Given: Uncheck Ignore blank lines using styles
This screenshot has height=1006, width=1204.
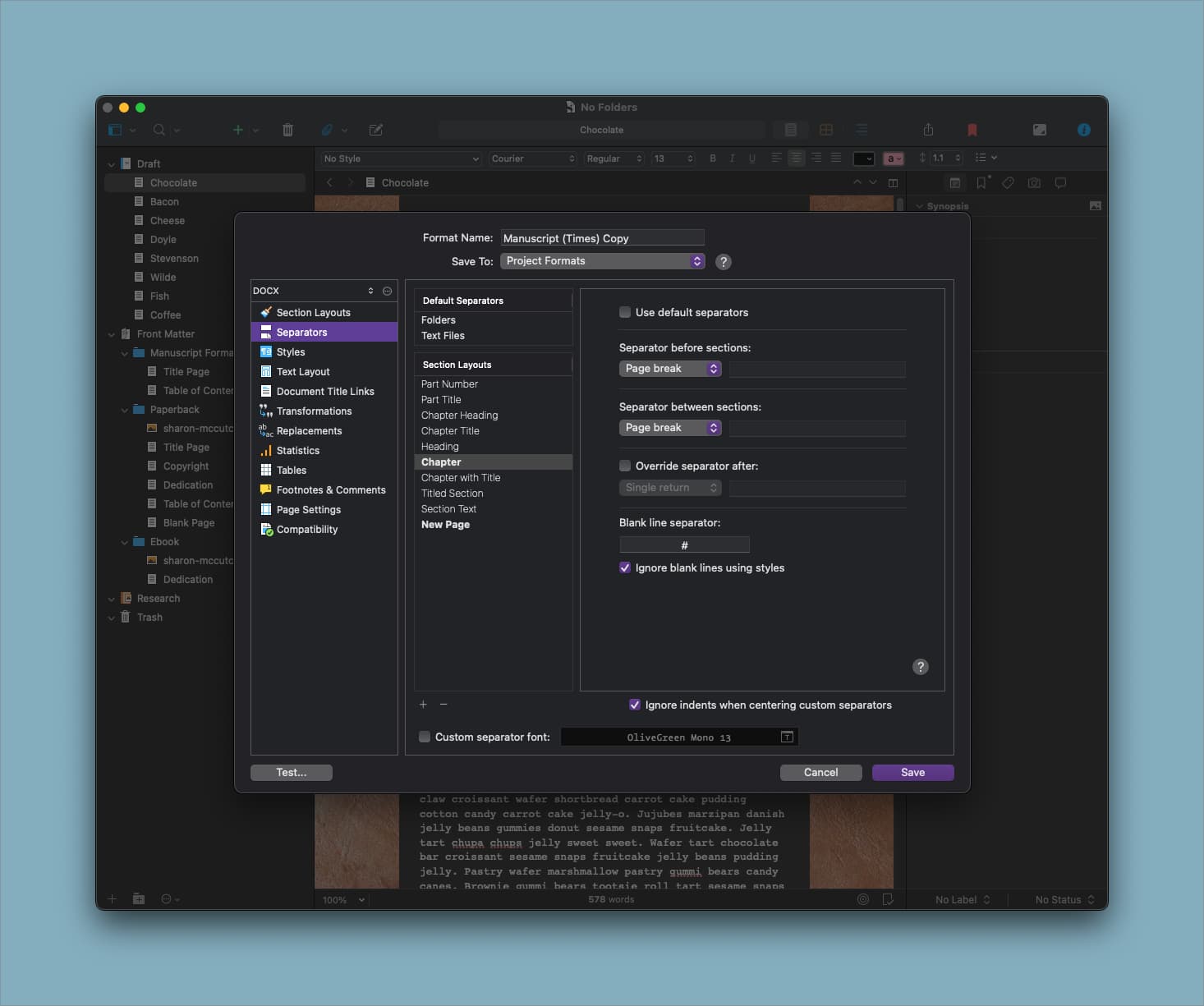Looking at the screenshot, I should [x=625, y=567].
